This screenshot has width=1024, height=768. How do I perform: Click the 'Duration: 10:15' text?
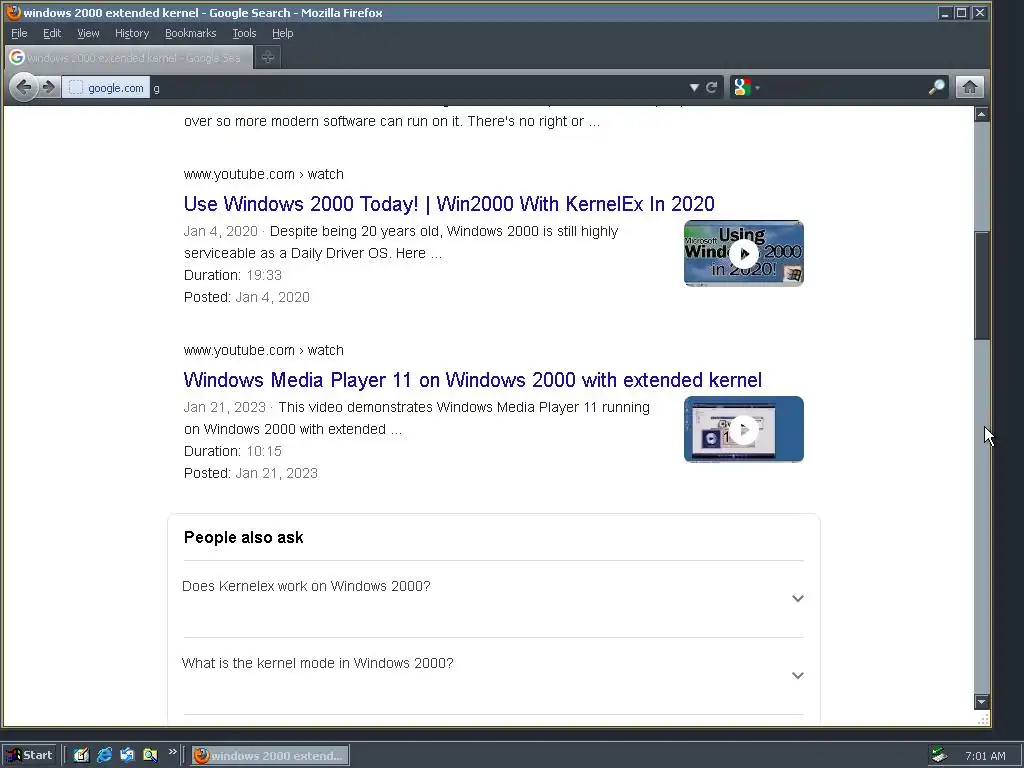point(232,451)
